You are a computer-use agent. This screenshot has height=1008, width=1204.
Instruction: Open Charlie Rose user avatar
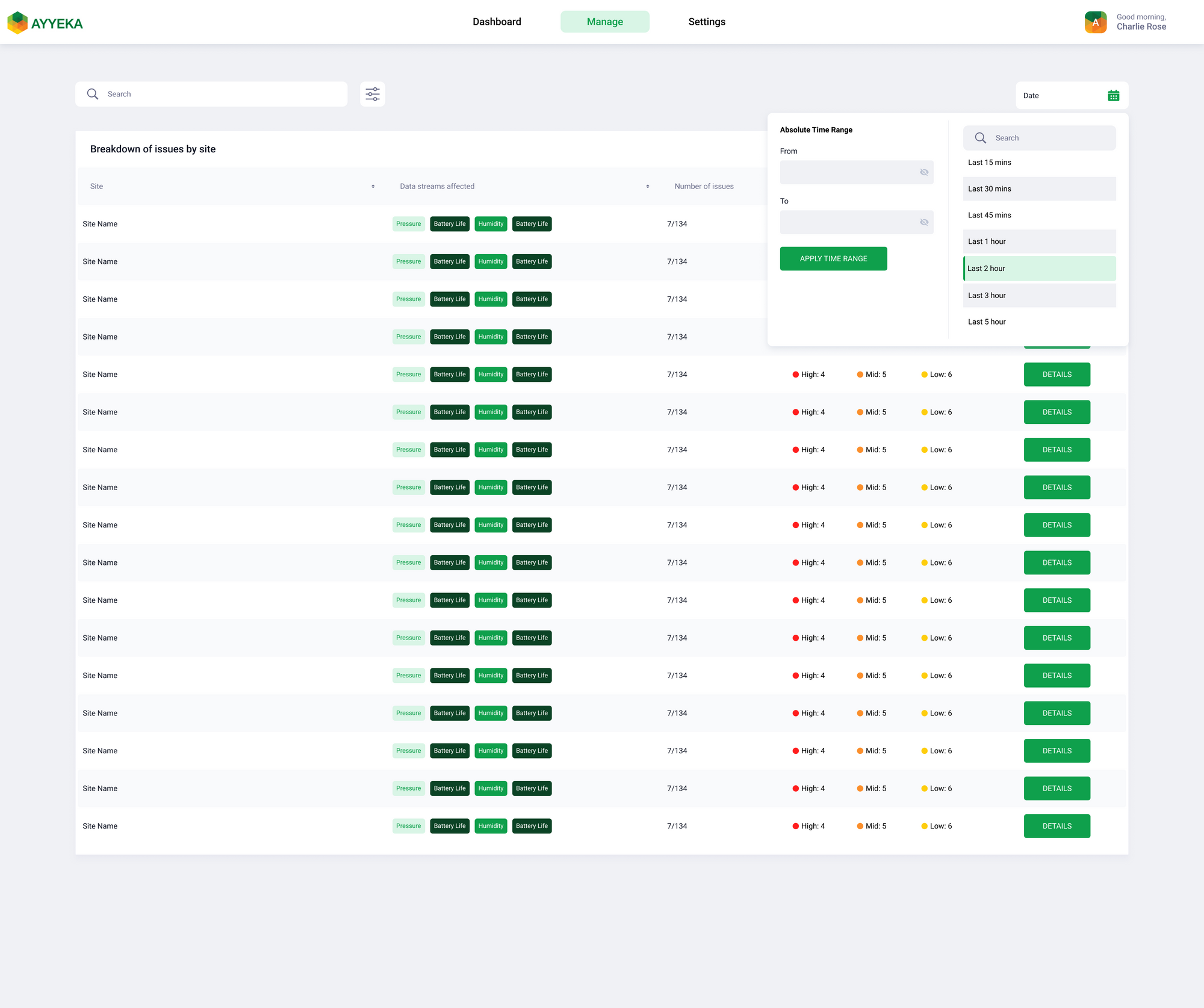coord(1095,22)
